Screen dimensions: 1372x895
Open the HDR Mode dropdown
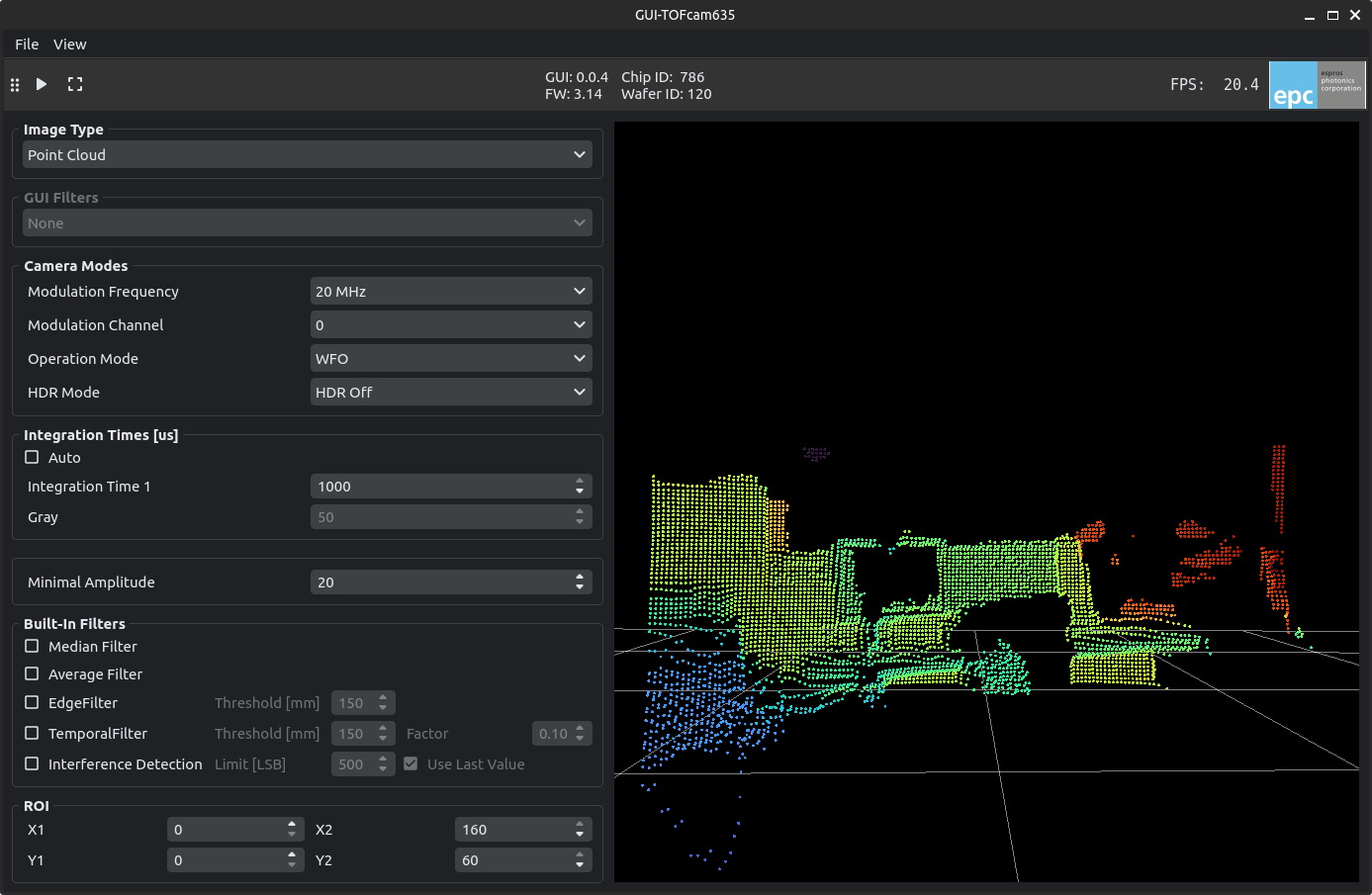tap(451, 392)
